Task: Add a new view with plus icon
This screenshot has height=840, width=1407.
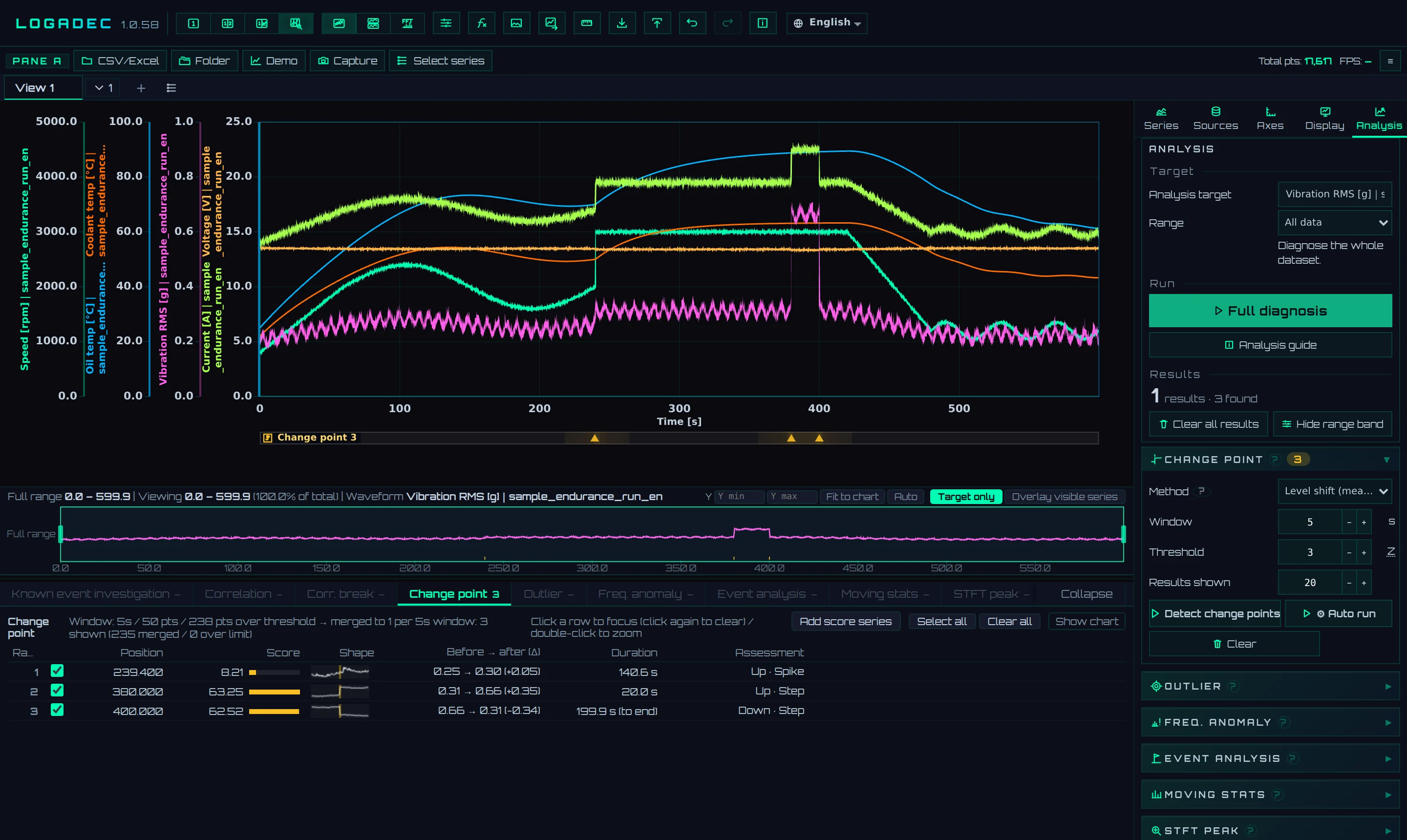Action: coord(141,88)
